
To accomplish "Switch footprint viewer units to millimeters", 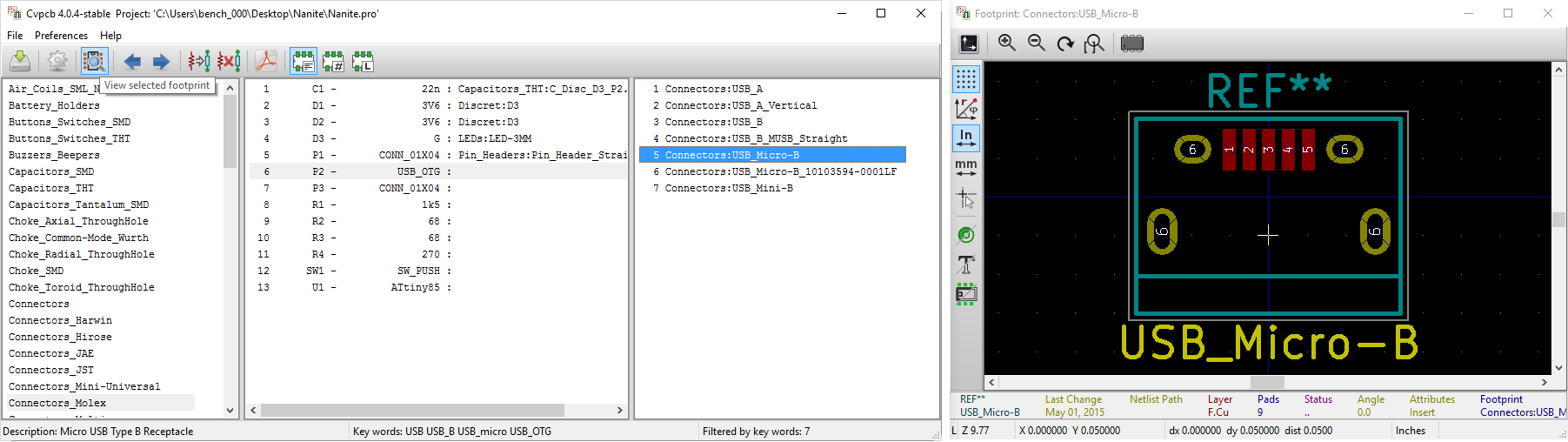I will 966,168.
